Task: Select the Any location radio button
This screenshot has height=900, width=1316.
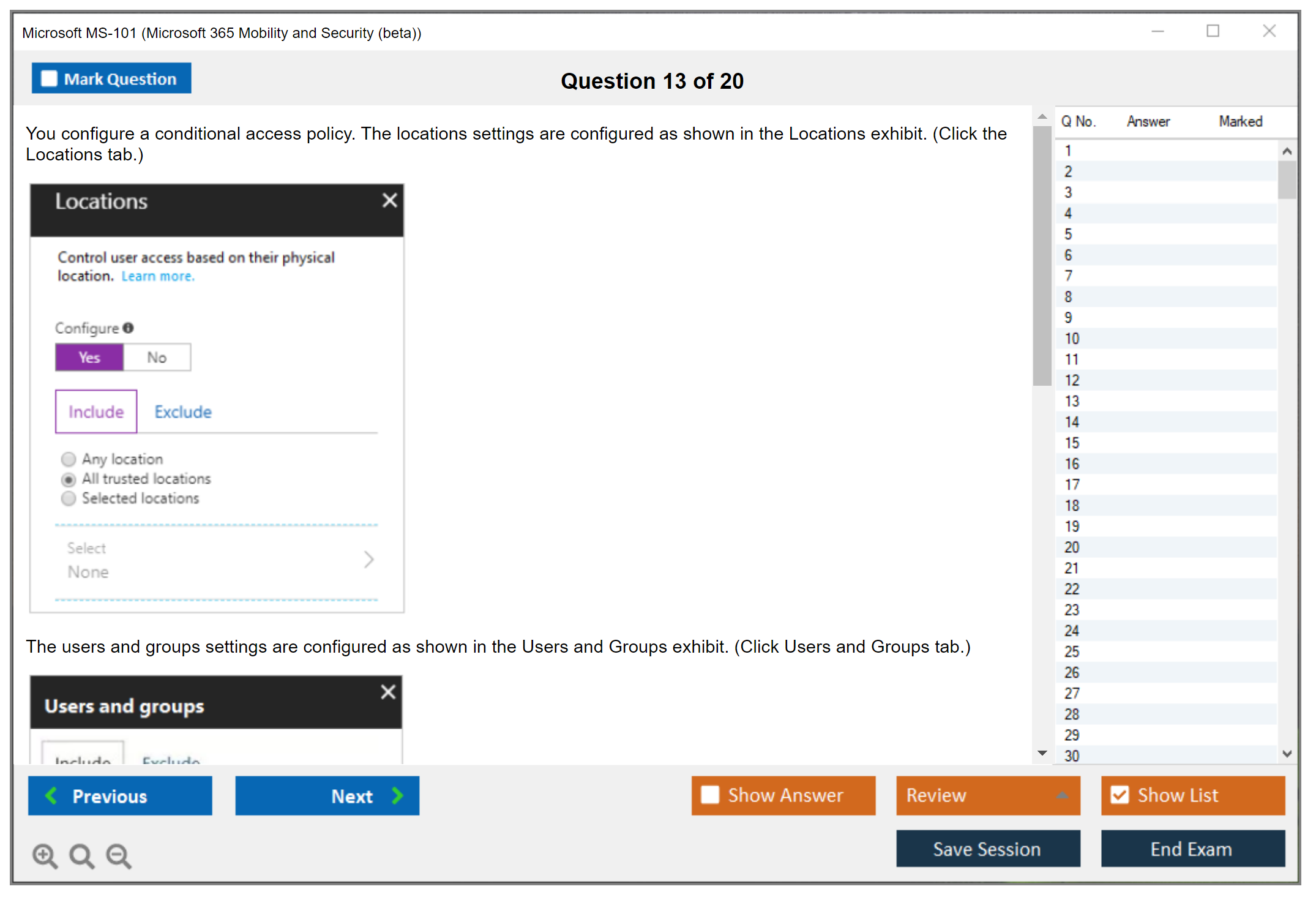Action: [x=69, y=459]
